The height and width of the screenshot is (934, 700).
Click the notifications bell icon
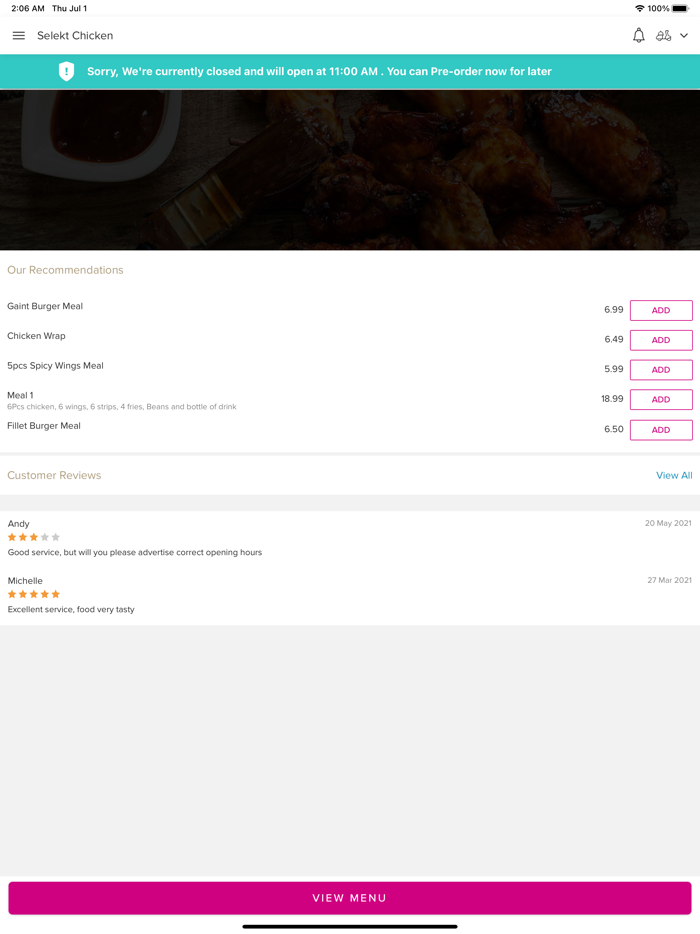click(638, 35)
